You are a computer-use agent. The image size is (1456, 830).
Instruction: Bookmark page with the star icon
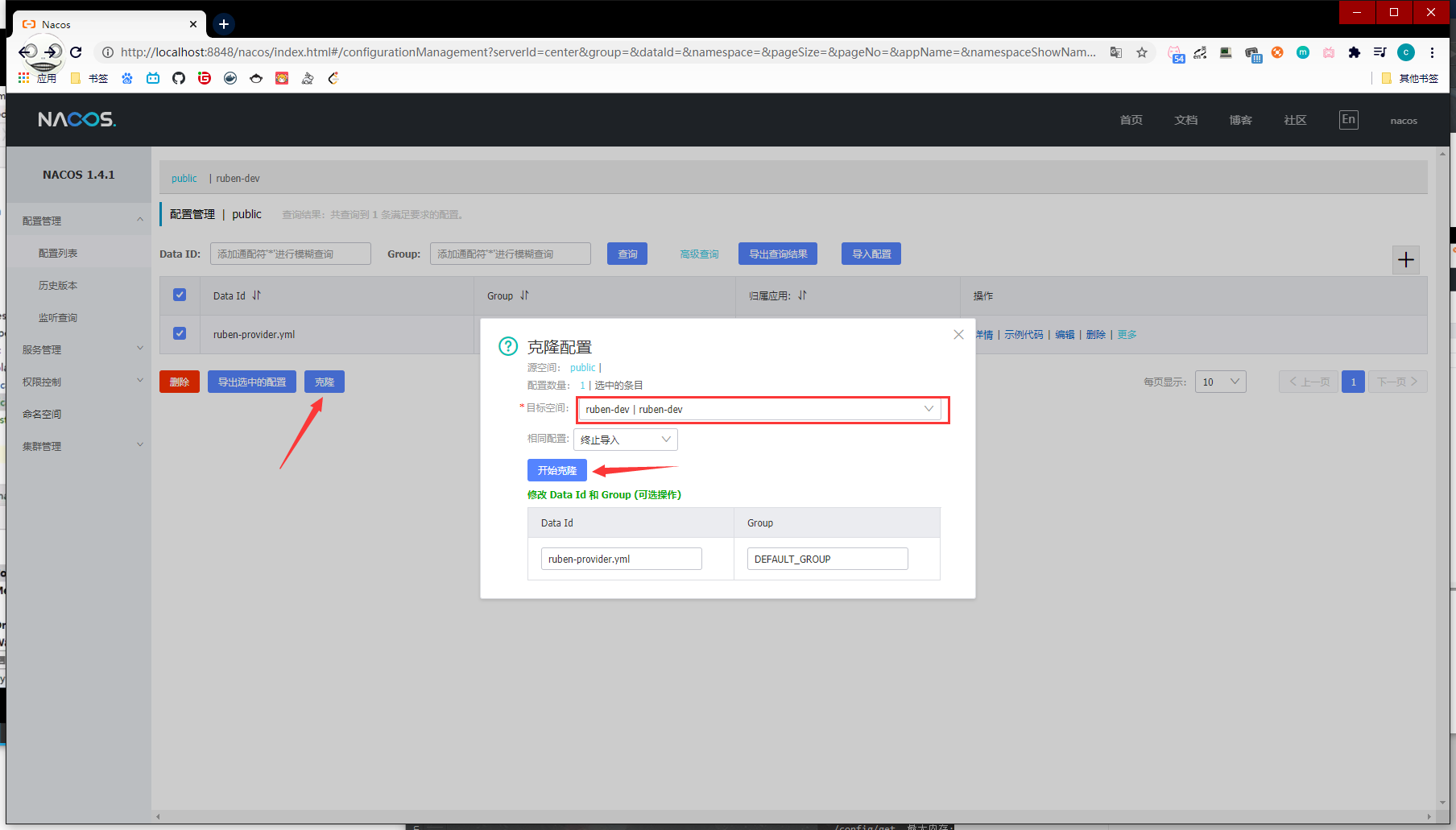coord(1142,52)
